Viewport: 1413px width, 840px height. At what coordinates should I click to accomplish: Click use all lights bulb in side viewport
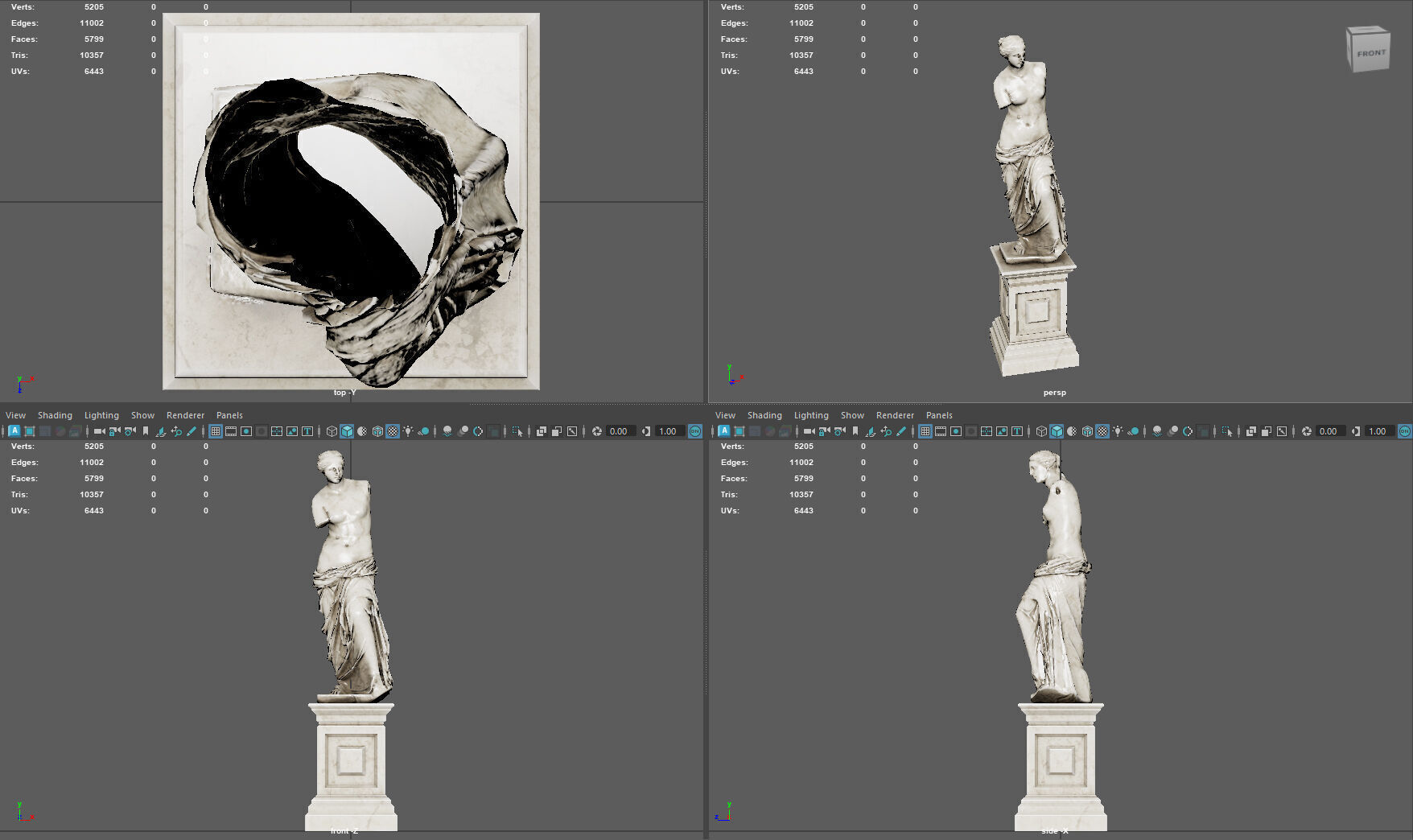(1118, 431)
